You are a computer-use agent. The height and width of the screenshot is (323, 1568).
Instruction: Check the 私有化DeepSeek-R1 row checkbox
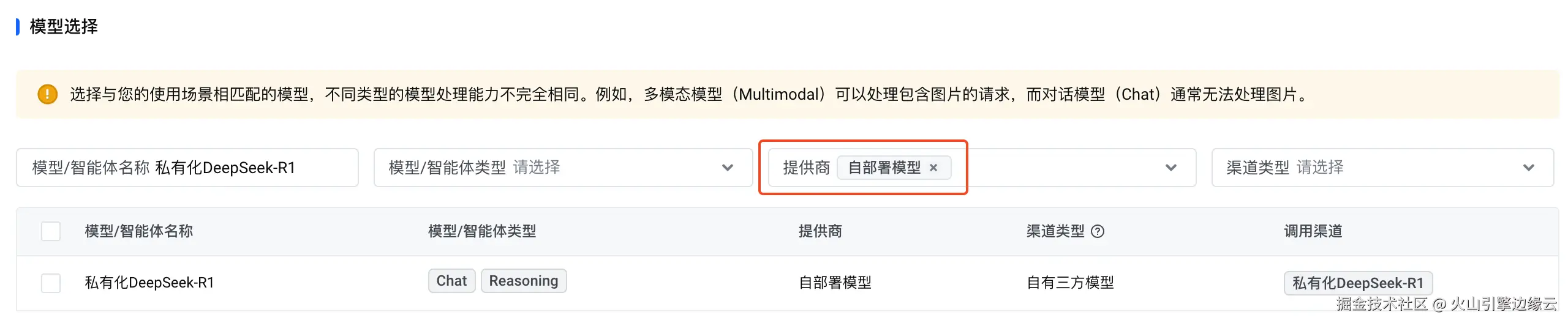(51, 283)
